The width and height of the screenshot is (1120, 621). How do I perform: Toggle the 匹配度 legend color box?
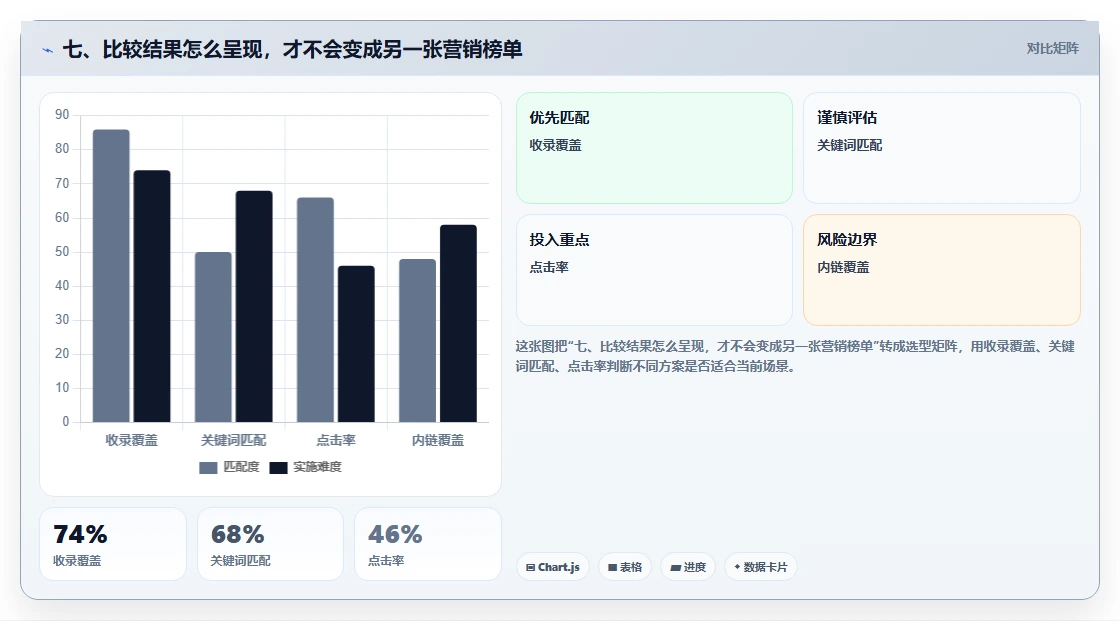[208, 467]
